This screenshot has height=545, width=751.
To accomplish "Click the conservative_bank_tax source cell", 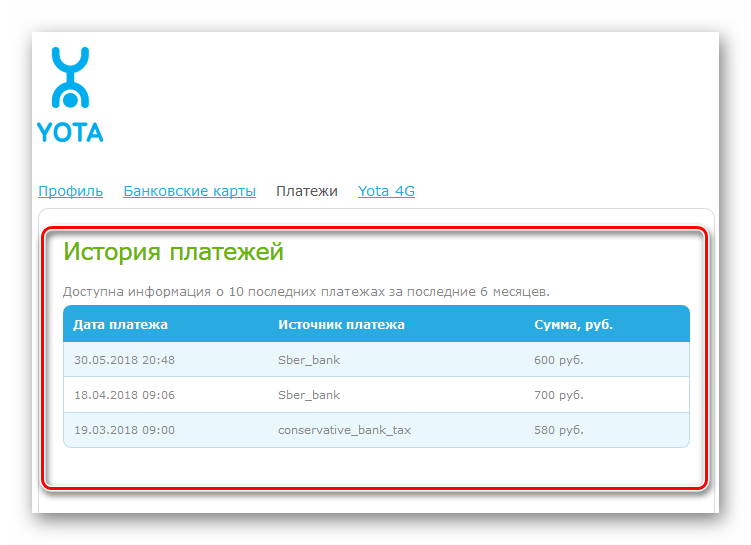I will pos(344,430).
